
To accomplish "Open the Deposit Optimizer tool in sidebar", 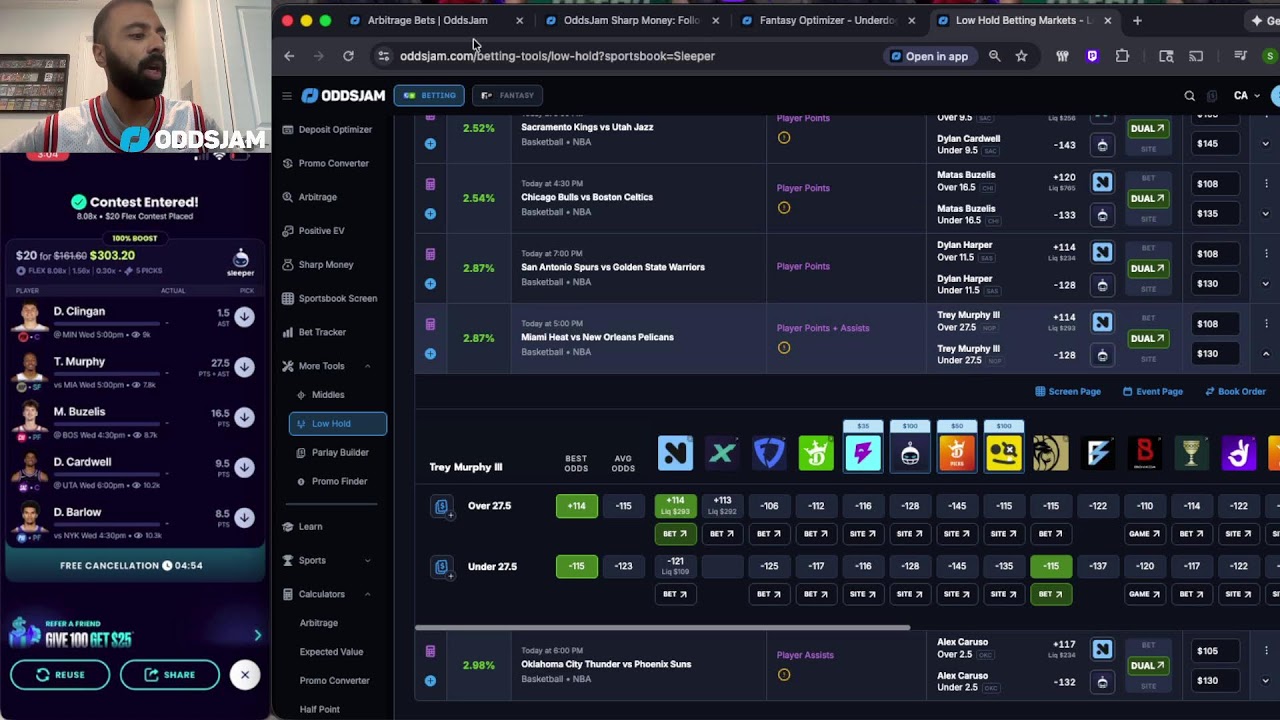I will pos(335,129).
